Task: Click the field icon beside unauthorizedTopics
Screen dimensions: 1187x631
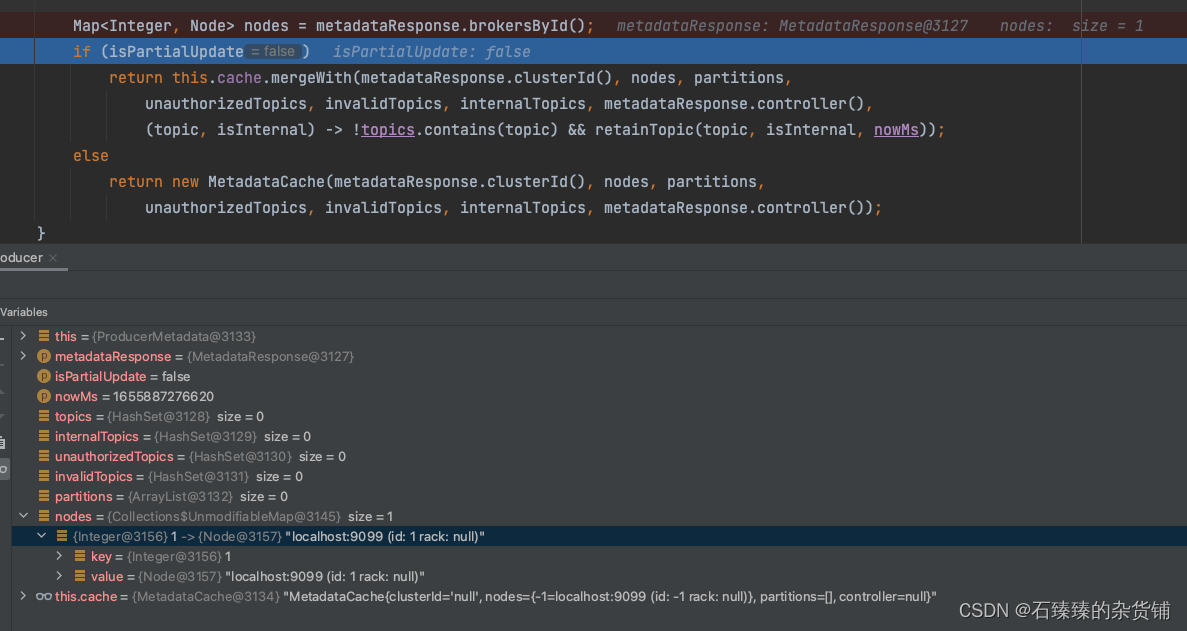Action: (44, 456)
